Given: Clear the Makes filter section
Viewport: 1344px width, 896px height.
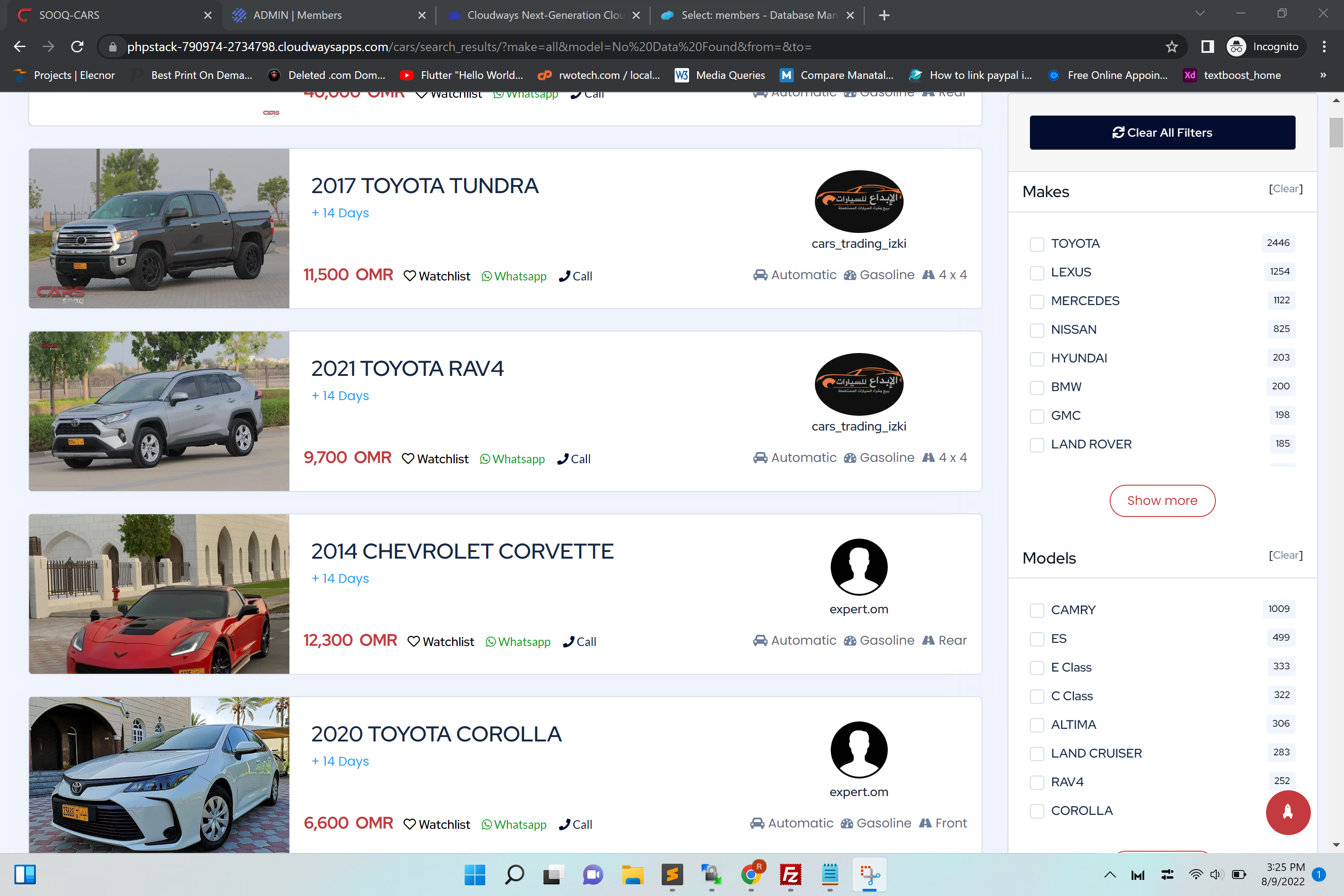Looking at the screenshot, I should (x=1286, y=189).
